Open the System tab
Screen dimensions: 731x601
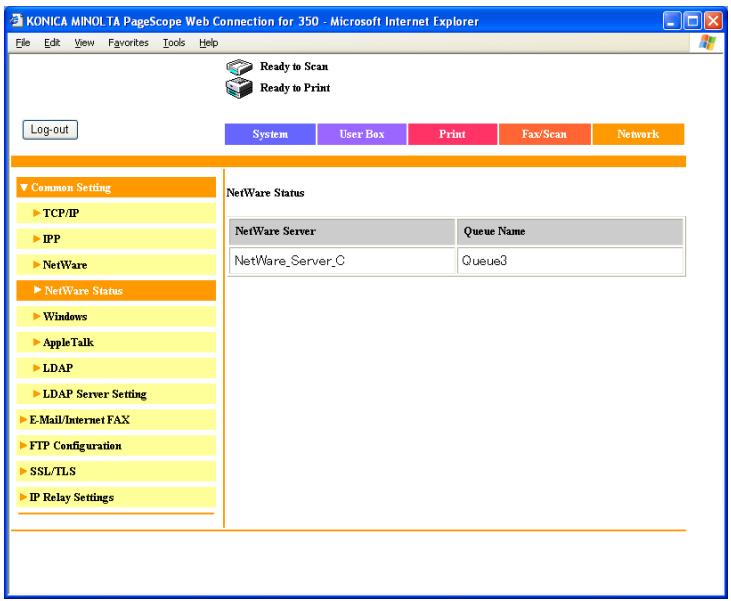[x=270, y=134]
